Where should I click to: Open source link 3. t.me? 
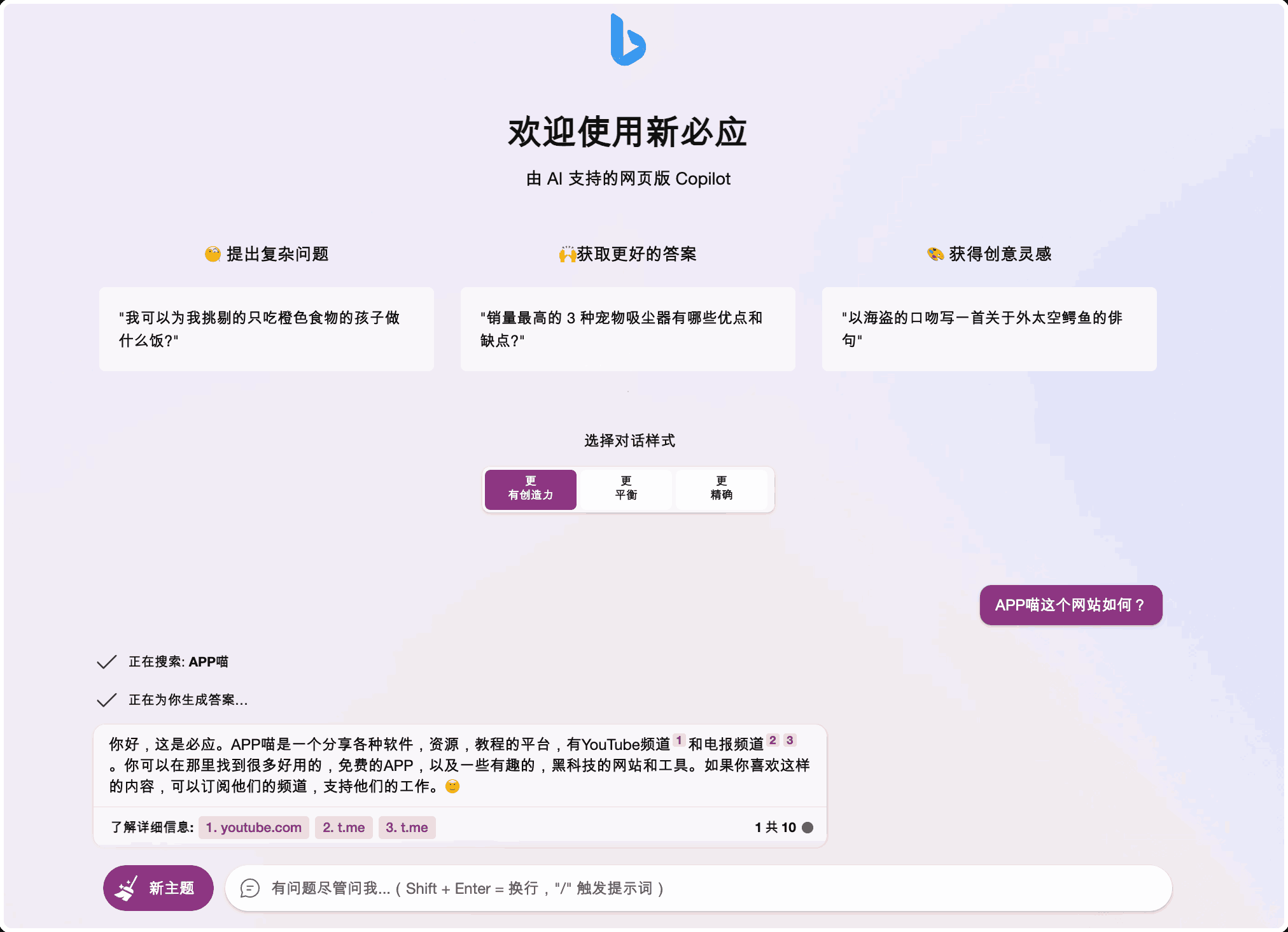[407, 828]
